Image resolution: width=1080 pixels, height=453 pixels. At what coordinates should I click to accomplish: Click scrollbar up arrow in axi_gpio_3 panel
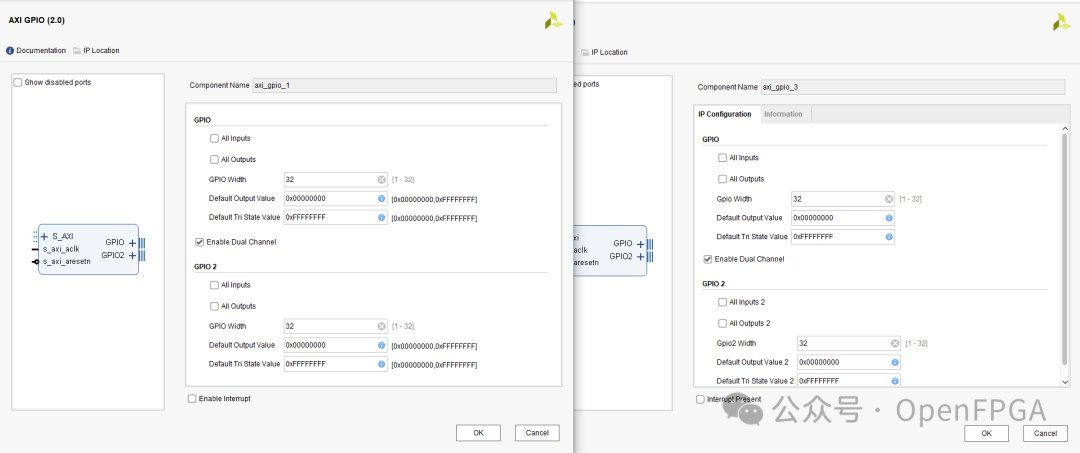pyautogui.click(x=1066, y=129)
